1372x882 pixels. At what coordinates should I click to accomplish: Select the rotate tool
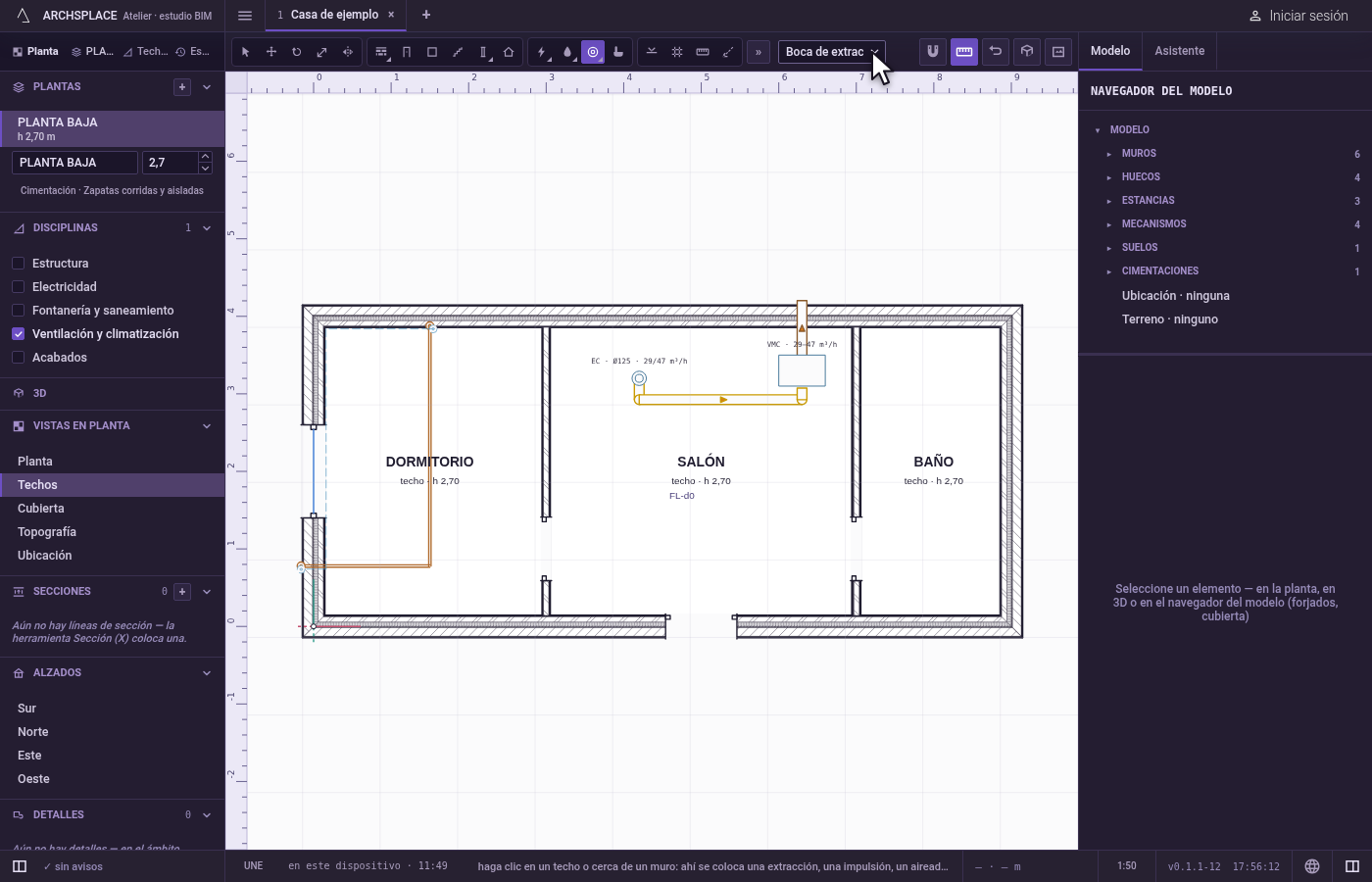[296, 52]
